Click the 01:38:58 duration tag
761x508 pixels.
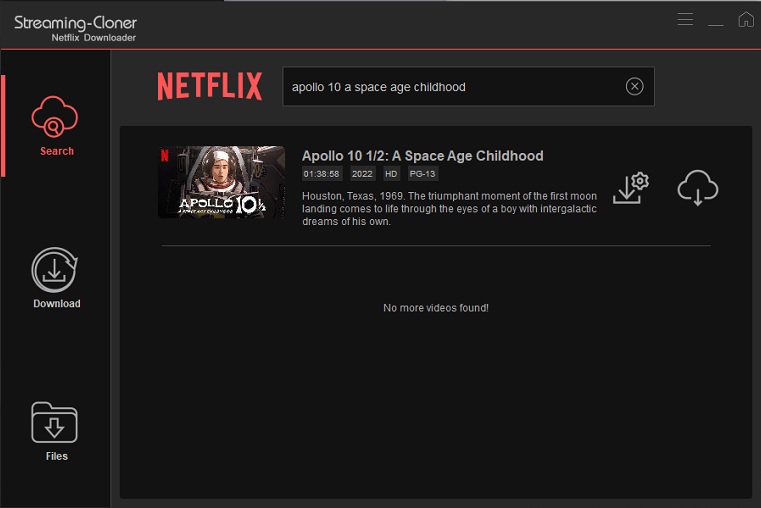(x=321, y=174)
